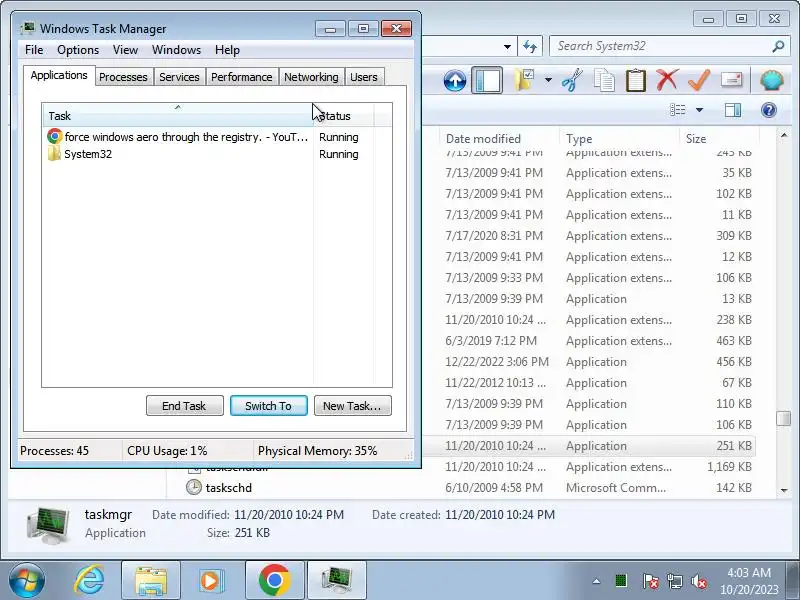Click the scroll down arrow in file list
Viewport: 800px width, 600px height.
(x=784, y=490)
